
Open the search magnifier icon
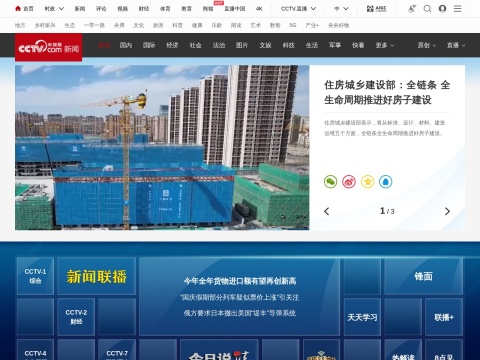[x=427, y=9]
